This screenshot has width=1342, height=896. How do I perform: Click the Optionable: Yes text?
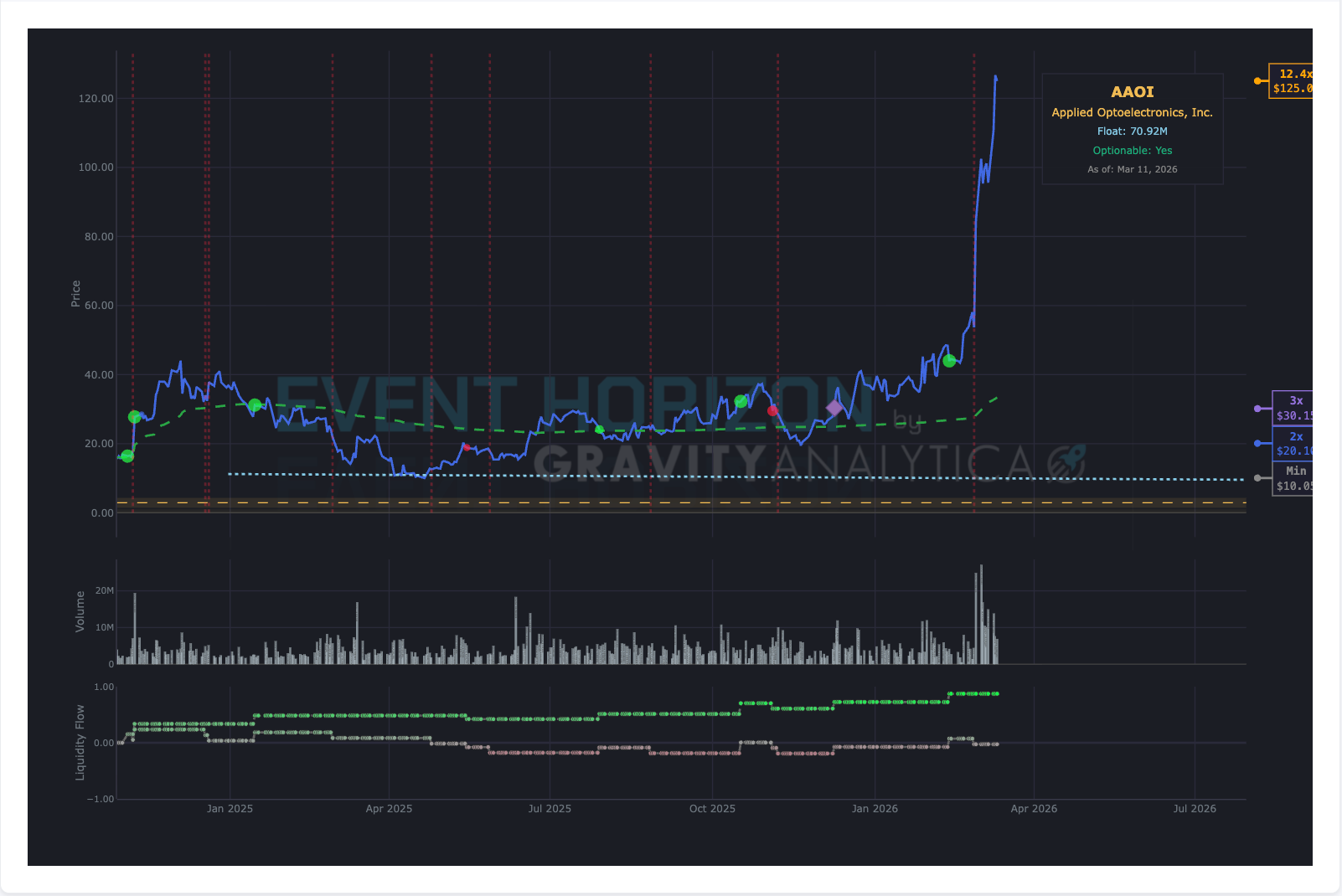click(x=1133, y=151)
